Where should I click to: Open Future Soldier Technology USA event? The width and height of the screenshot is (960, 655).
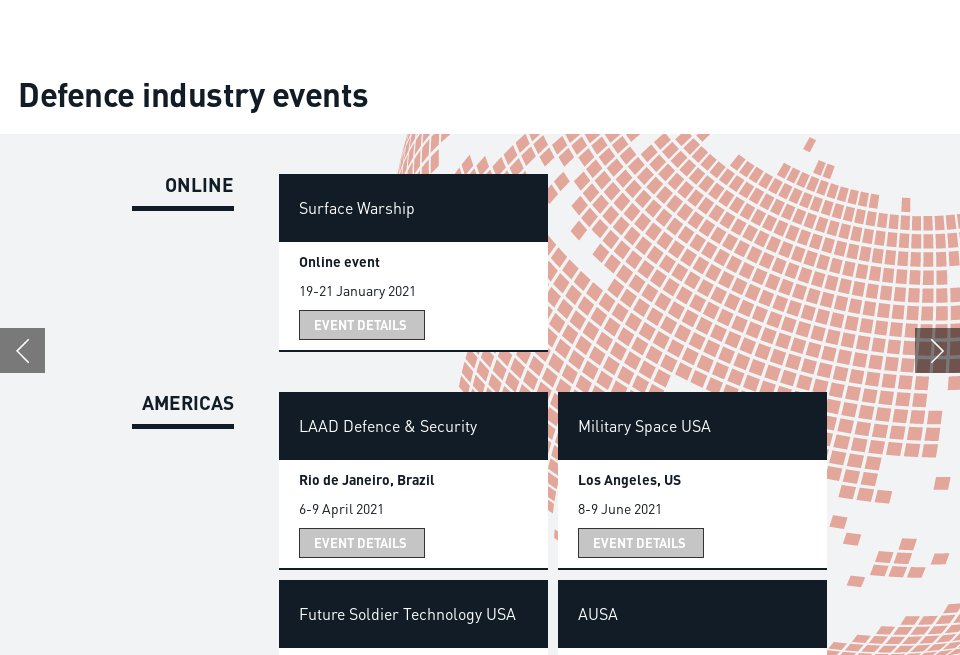[407, 614]
